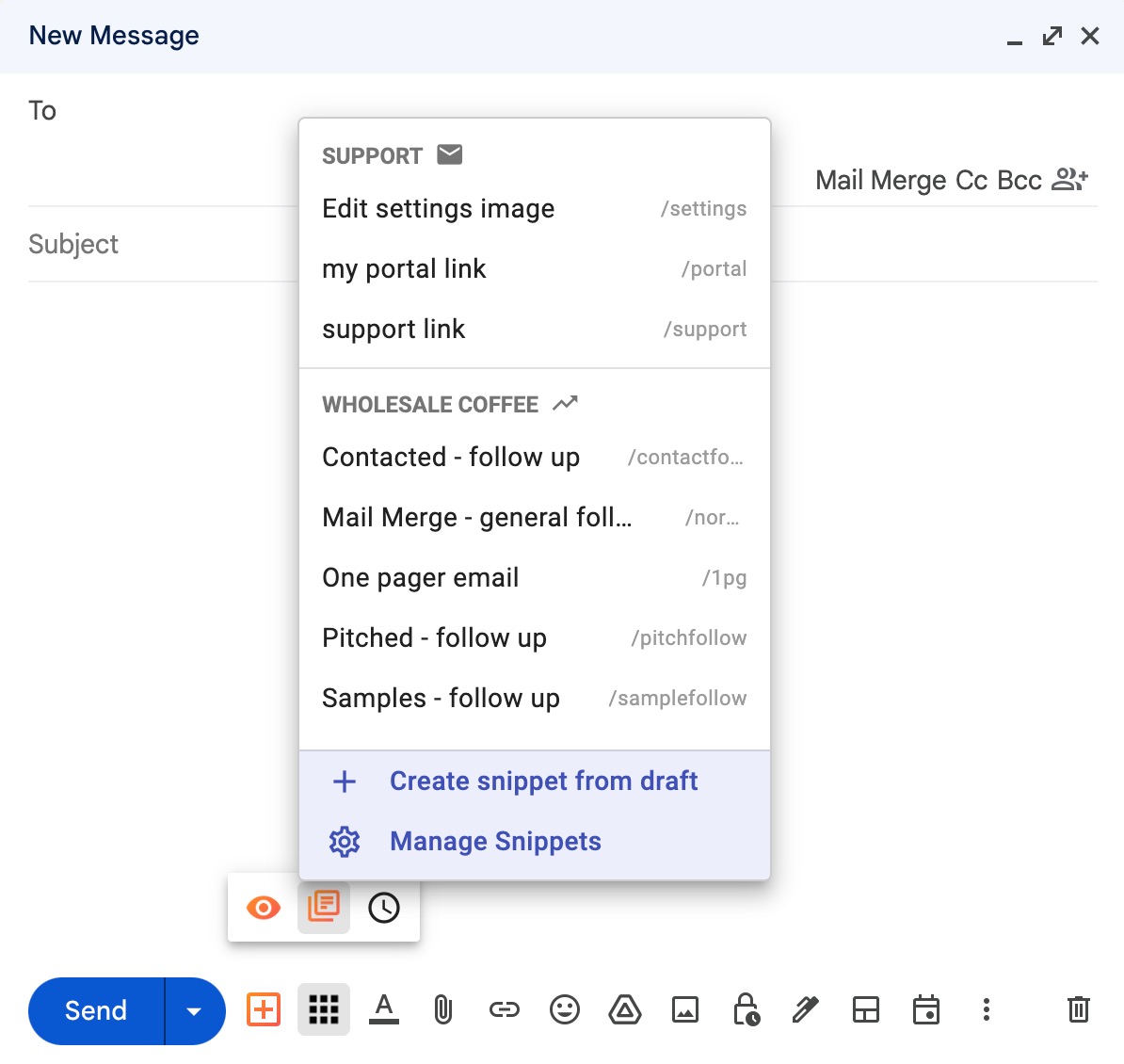Choose the support link snippet

pyautogui.click(x=393, y=329)
